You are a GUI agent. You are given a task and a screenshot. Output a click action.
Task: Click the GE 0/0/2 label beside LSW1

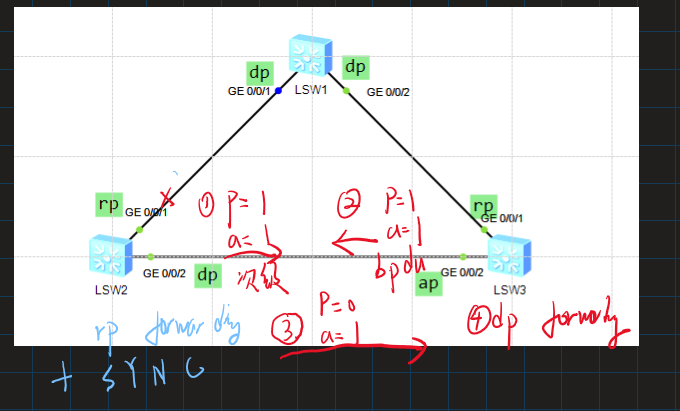tap(388, 92)
